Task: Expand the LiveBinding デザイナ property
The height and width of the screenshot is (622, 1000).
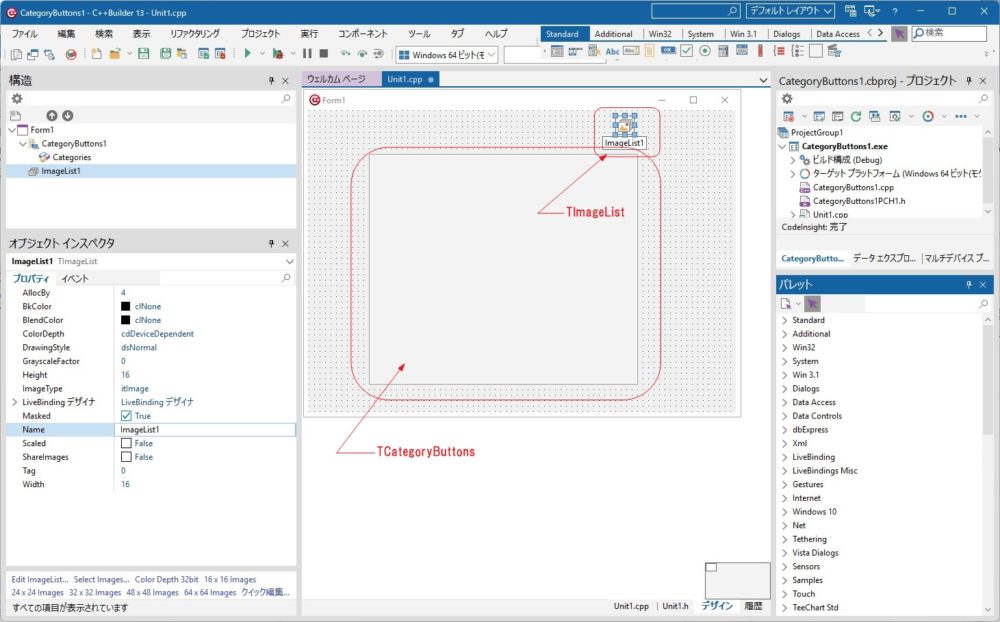Action: pos(14,402)
